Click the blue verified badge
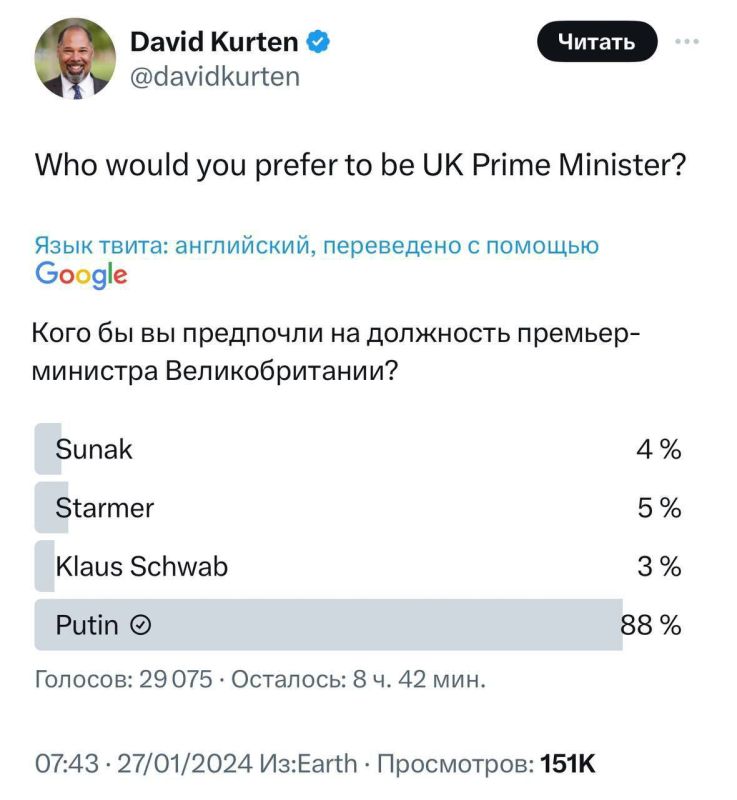Viewport: 737px width, 800px height. click(319, 42)
